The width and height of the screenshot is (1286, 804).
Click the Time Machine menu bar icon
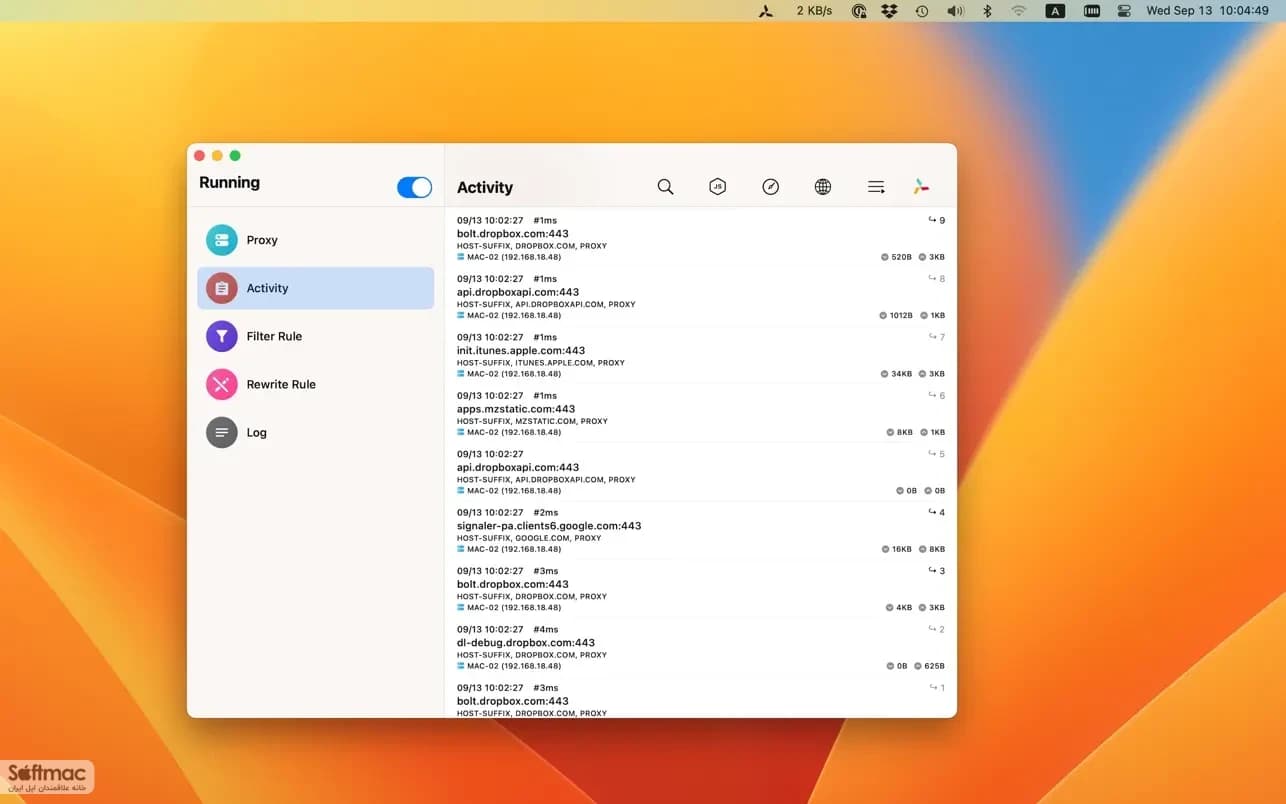[921, 11]
